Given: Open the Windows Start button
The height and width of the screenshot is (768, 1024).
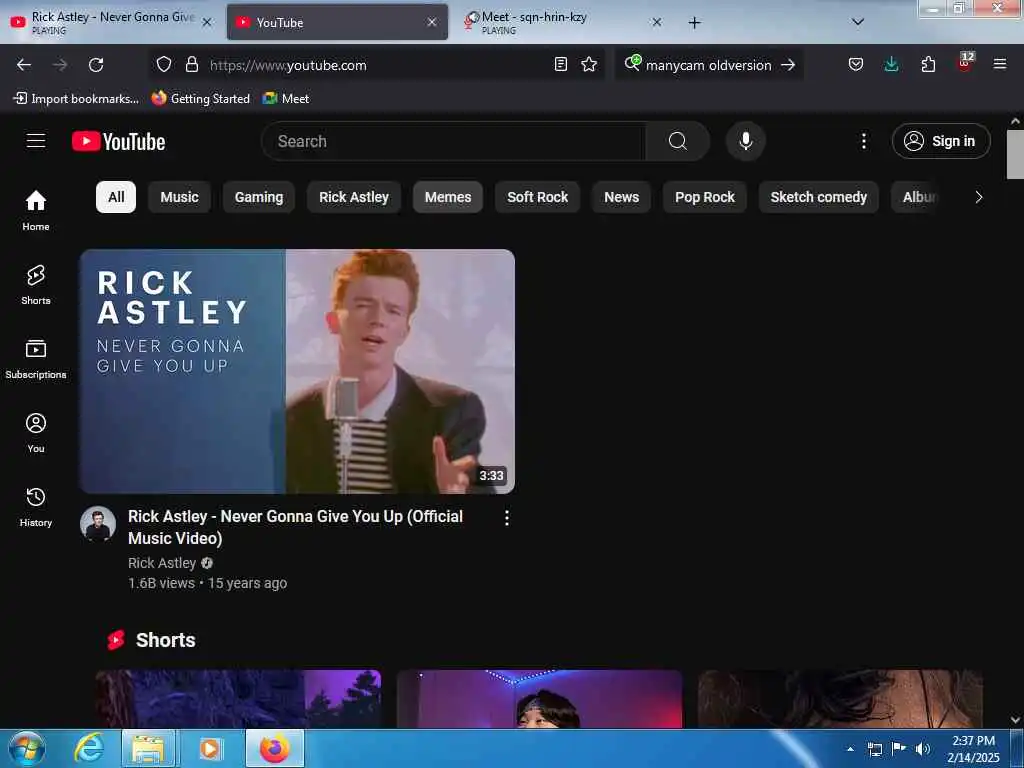Looking at the screenshot, I should (27, 748).
